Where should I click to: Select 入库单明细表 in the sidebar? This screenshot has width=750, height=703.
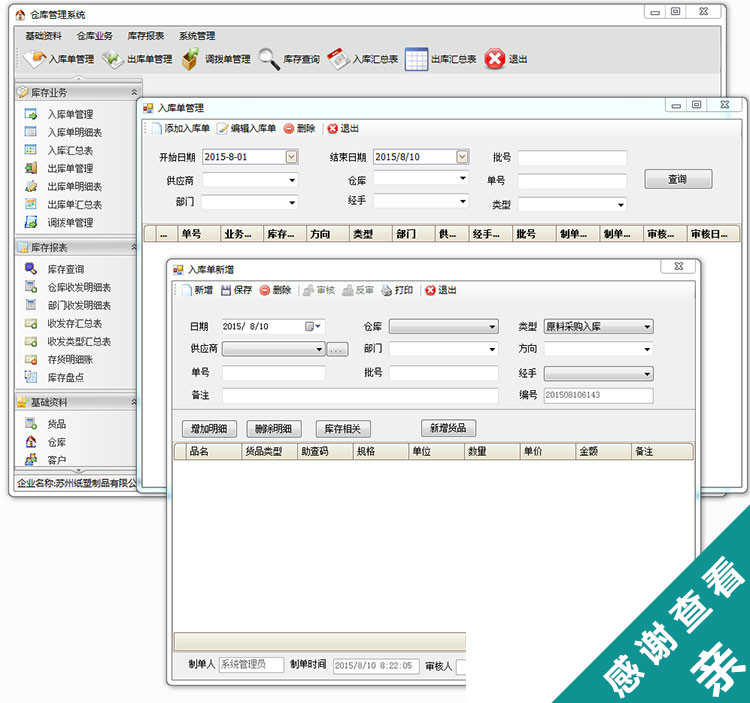pos(75,132)
